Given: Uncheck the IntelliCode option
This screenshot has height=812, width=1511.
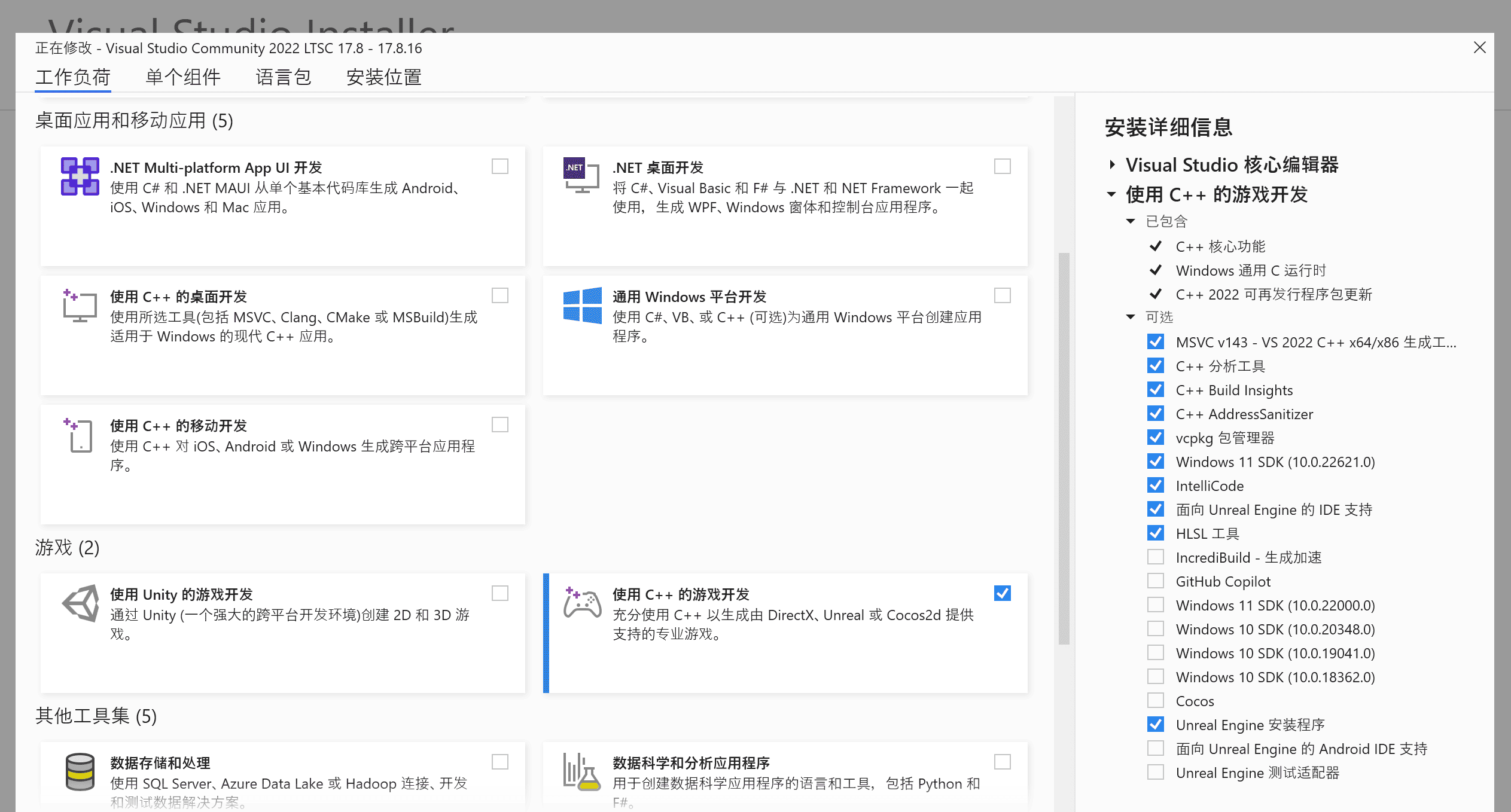Looking at the screenshot, I should (x=1156, y=485).
